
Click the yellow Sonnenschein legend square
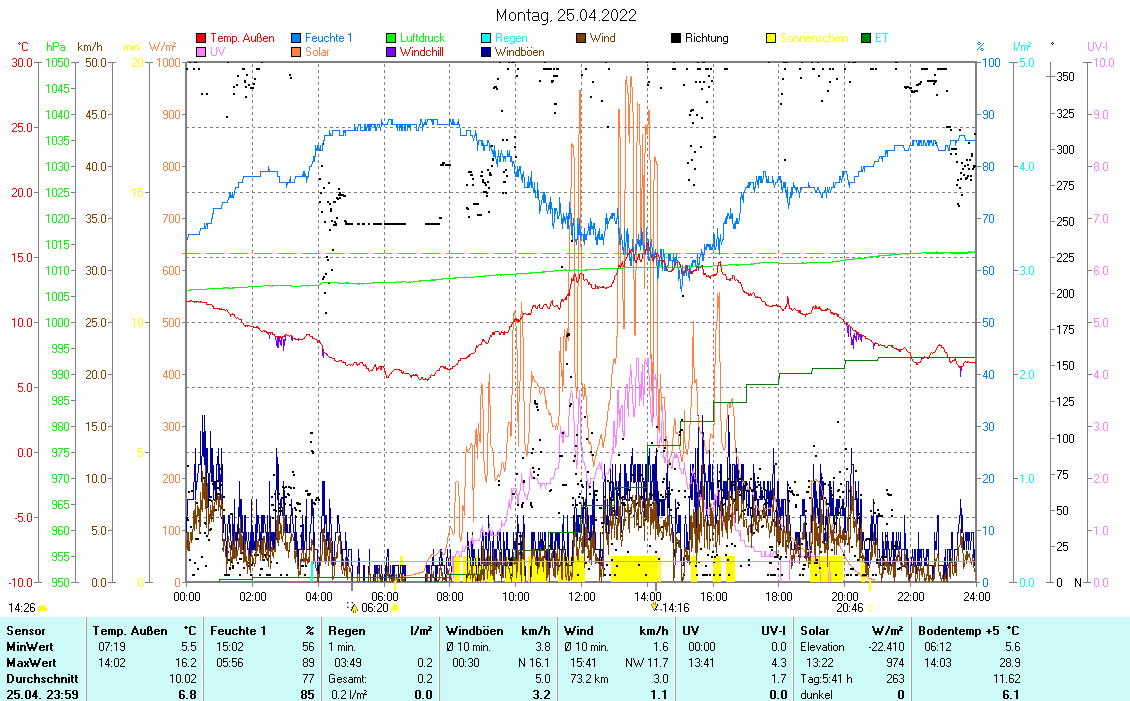[x=772, y=39]
